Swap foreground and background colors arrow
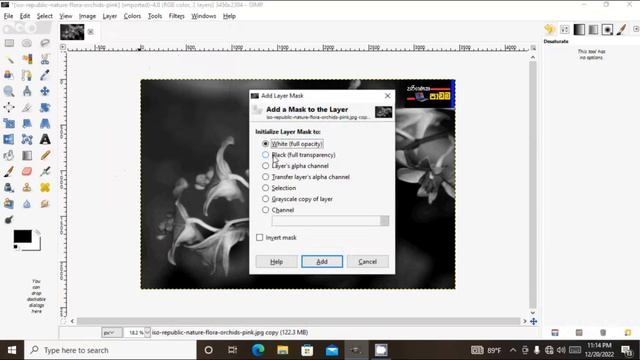640x360 pixels. pyautogui.click(x=38, y=232)
